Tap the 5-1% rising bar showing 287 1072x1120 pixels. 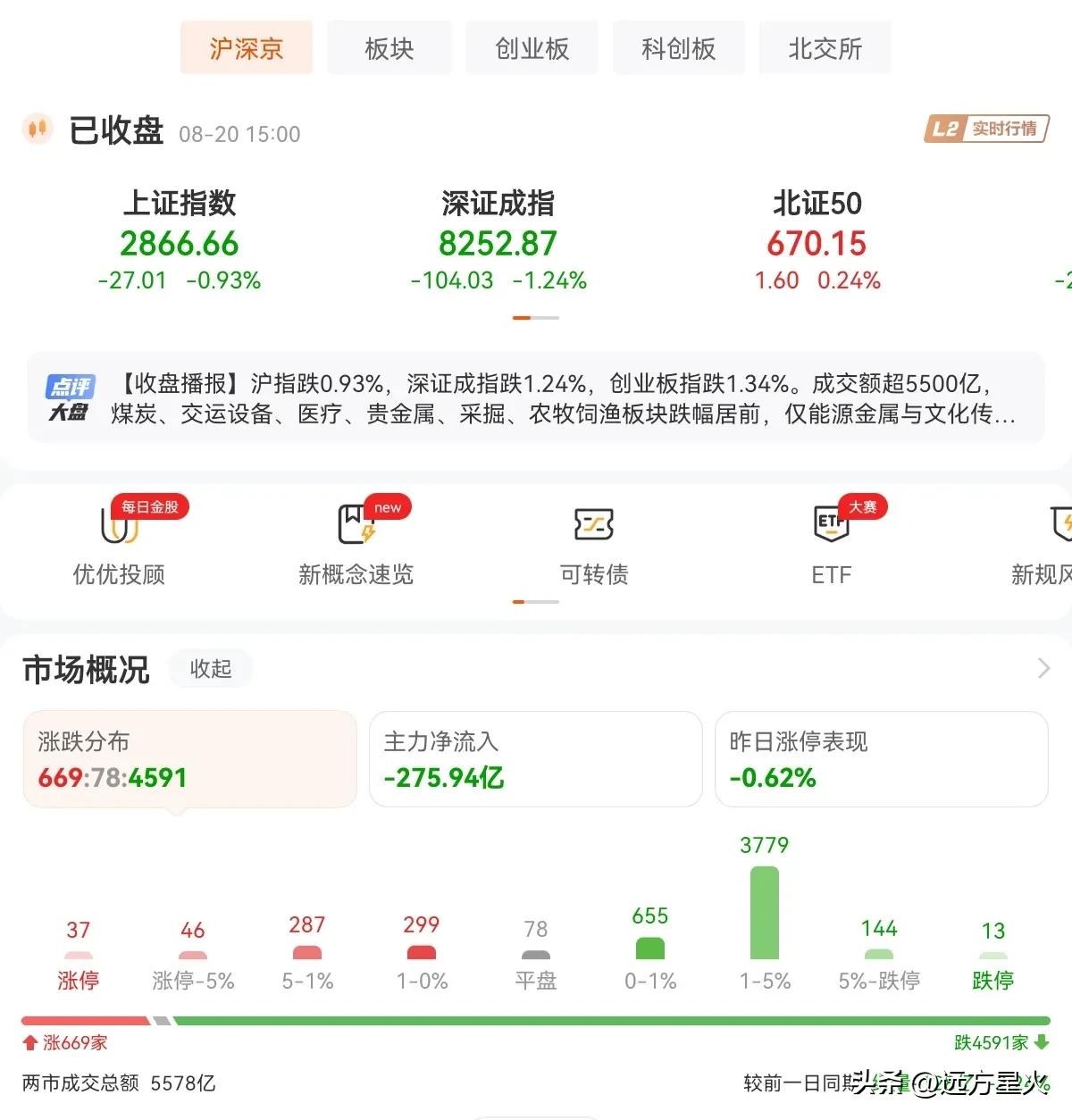click(x=307, y=953)
